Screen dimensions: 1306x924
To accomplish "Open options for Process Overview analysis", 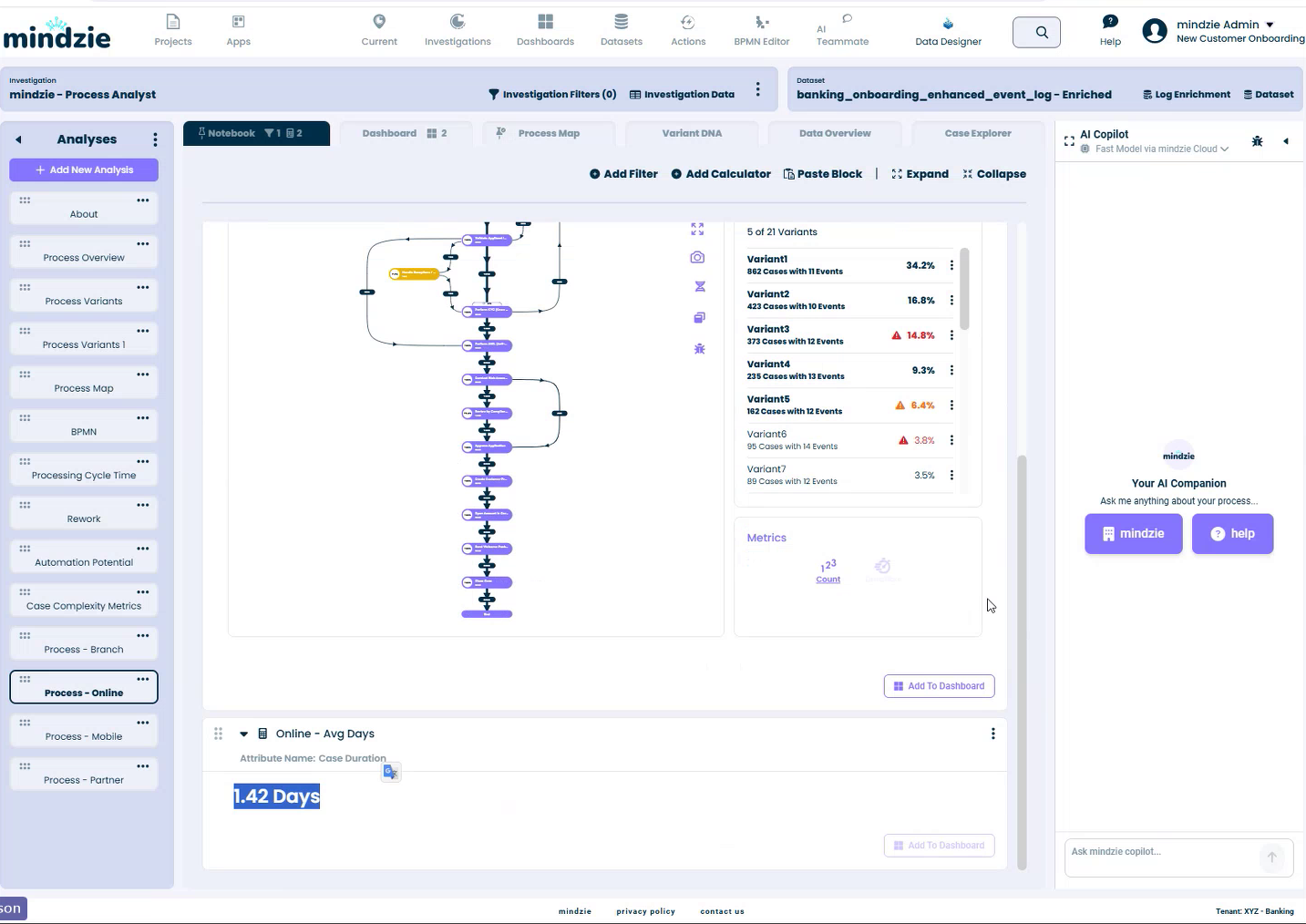I will click(x=143, y=244).
